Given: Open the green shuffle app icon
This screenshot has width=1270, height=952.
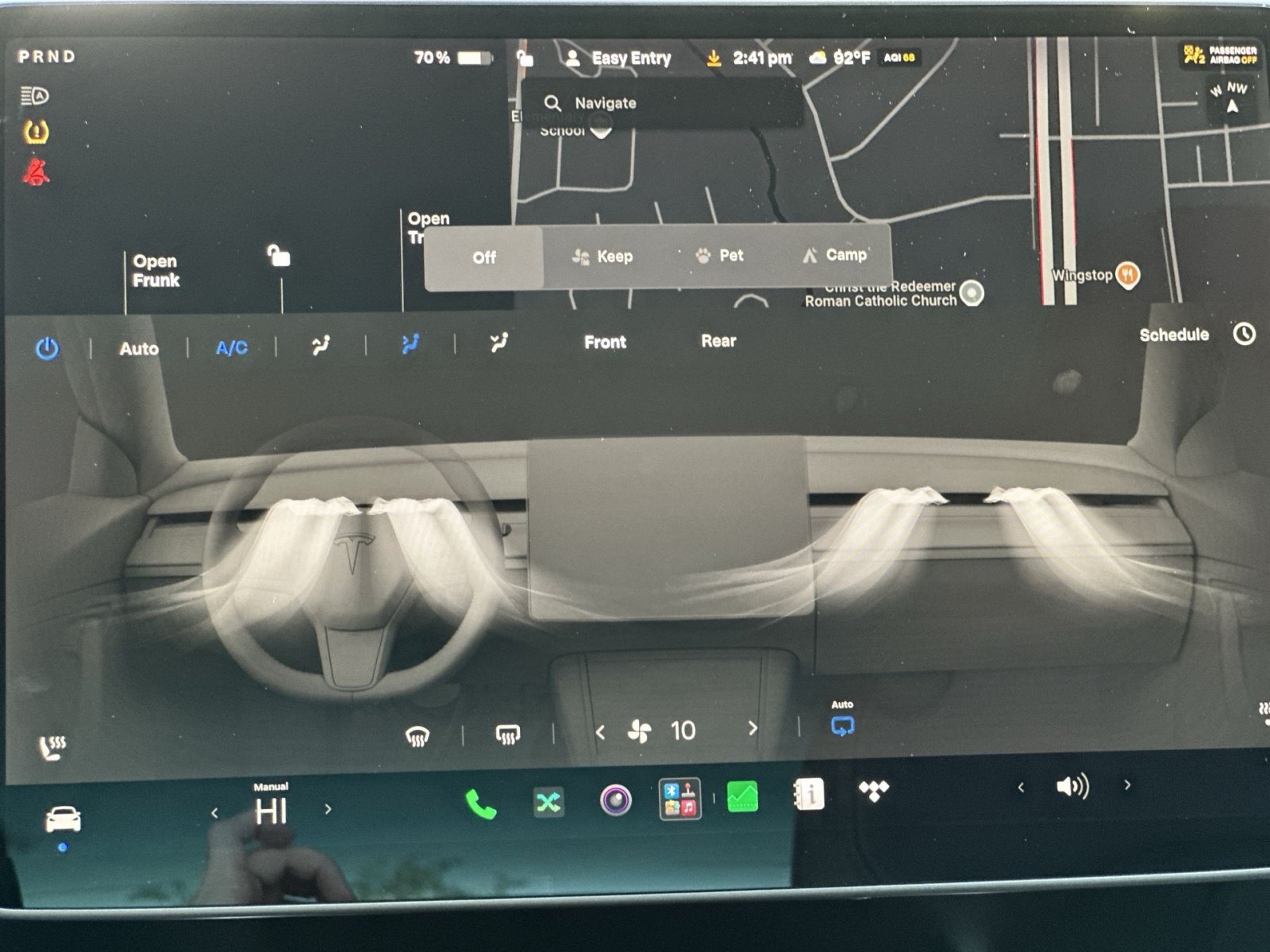Looking at the screenshot, I should pyautogui.click(x=548, y=803).
